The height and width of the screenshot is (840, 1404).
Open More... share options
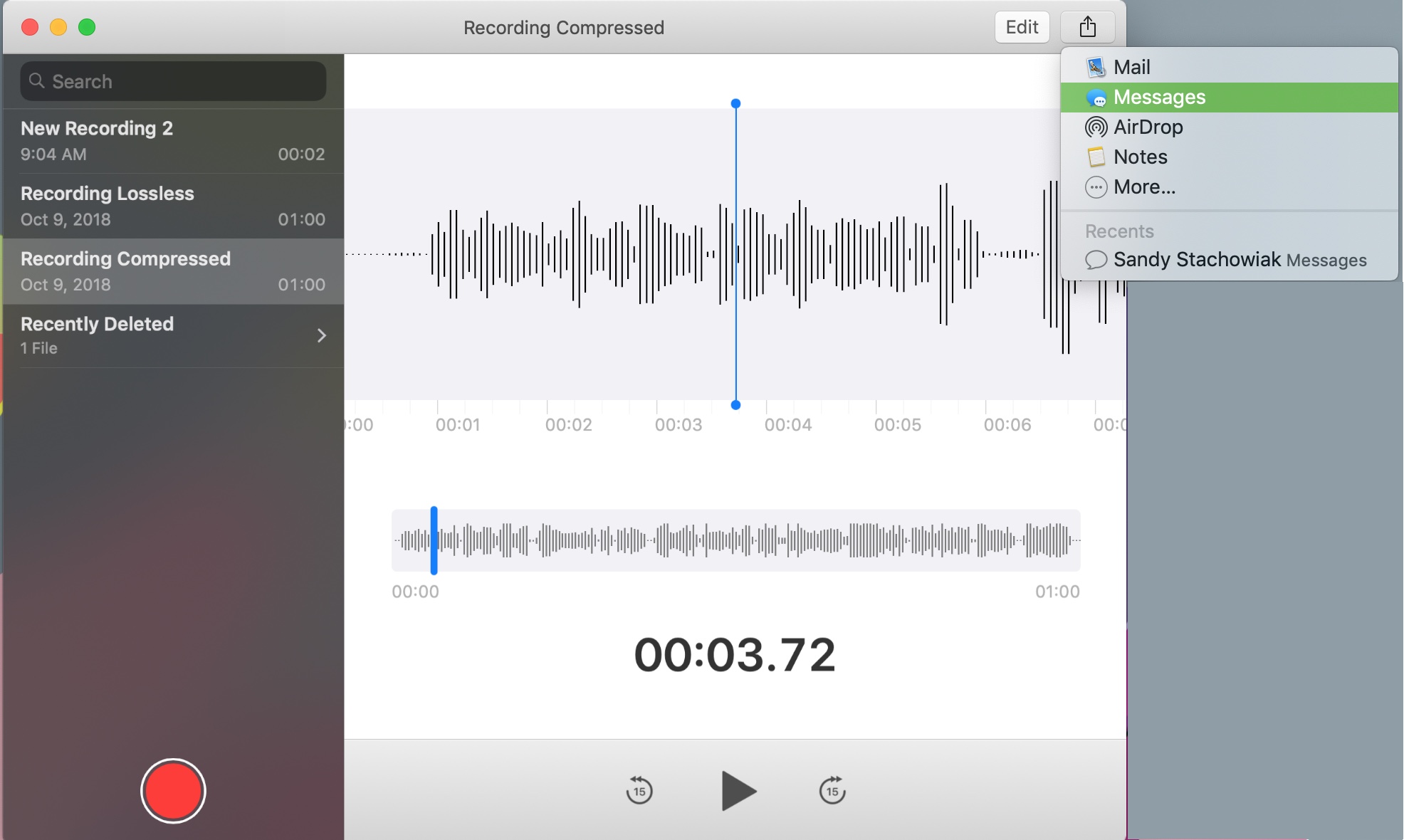[x=1229, y=187]
